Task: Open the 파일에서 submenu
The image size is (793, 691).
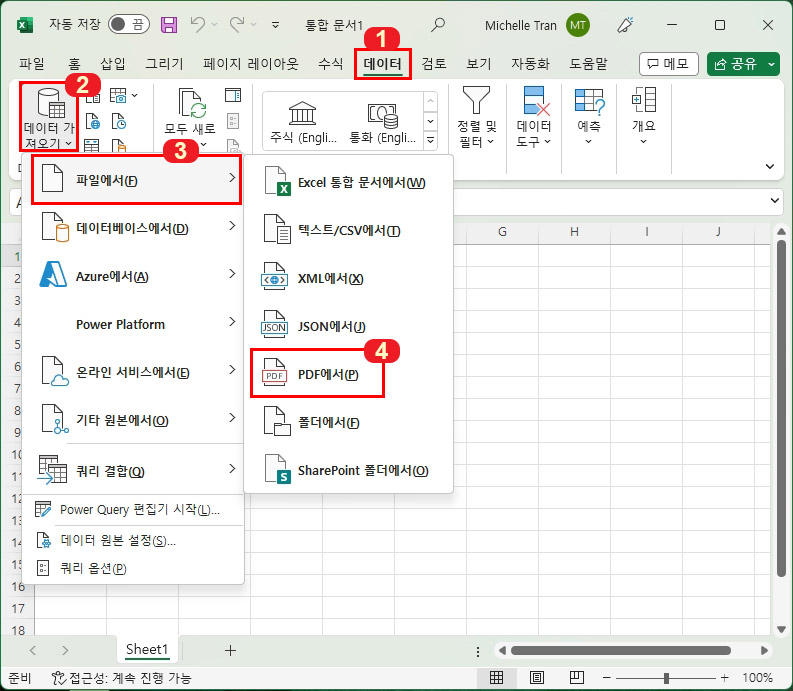Action: 136,180
